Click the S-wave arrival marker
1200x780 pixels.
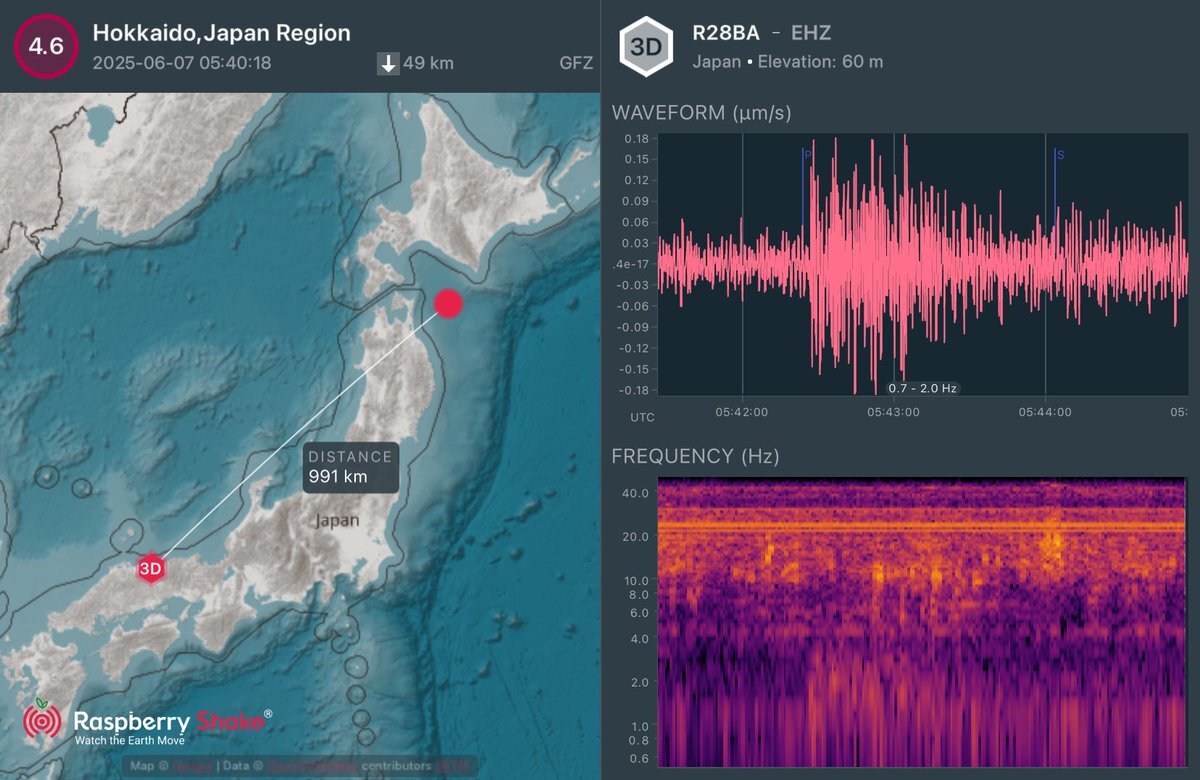coord(1059,154)
